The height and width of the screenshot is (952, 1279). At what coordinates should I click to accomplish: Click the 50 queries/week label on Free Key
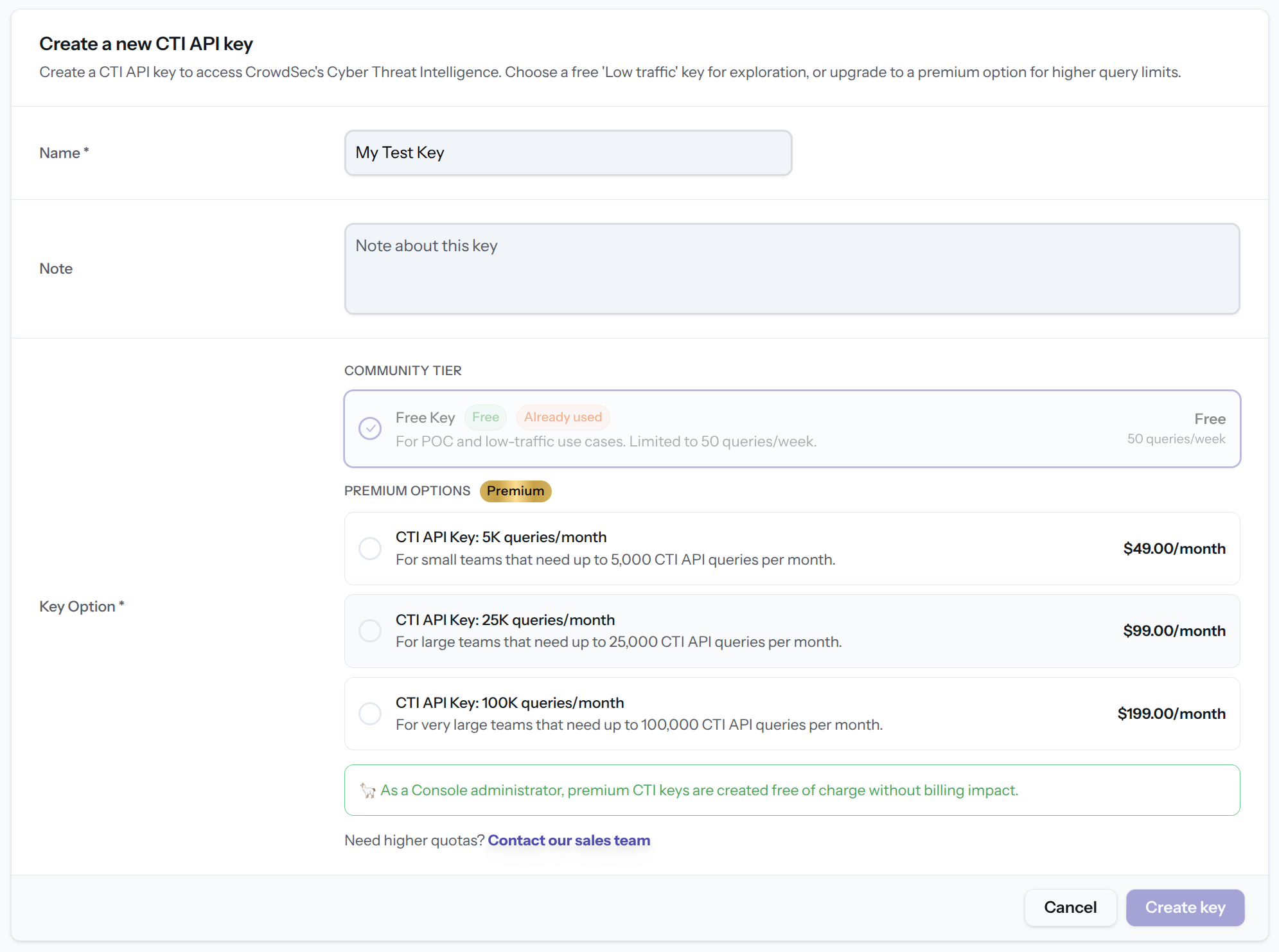pos(1176,439)
